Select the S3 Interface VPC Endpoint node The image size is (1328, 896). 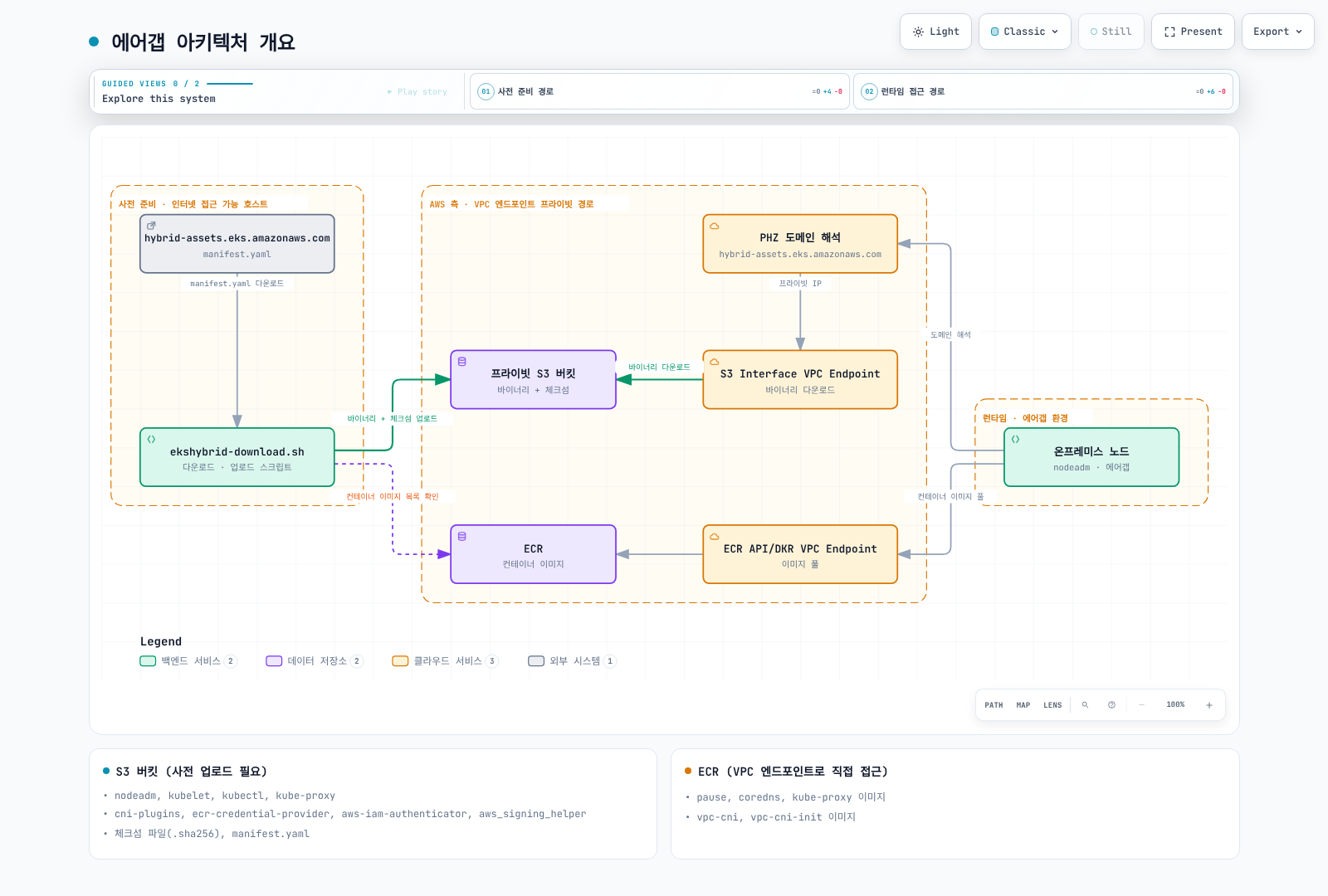click(x=800, y=379)
